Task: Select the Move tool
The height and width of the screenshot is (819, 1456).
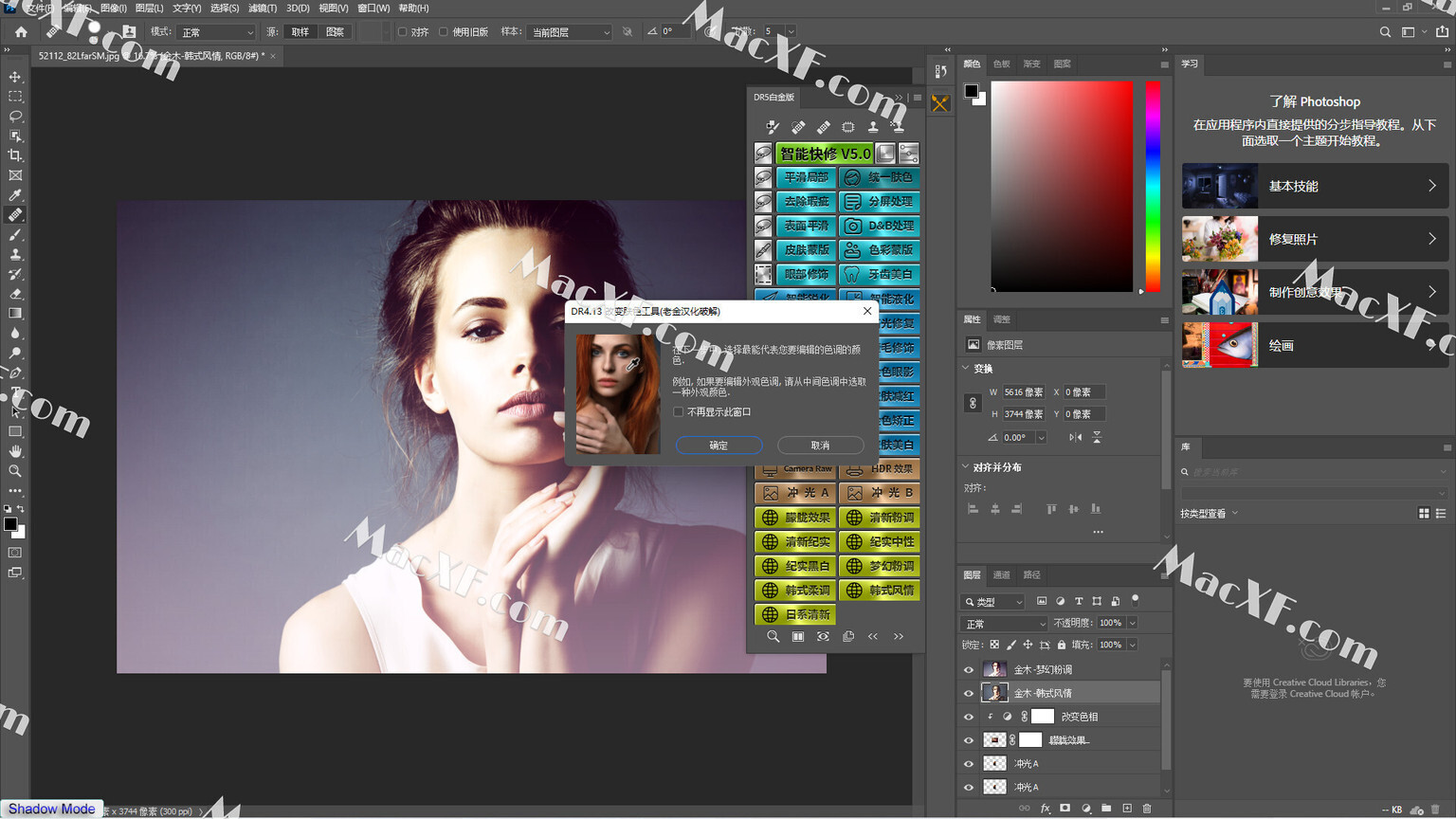Action: (15, 77)
